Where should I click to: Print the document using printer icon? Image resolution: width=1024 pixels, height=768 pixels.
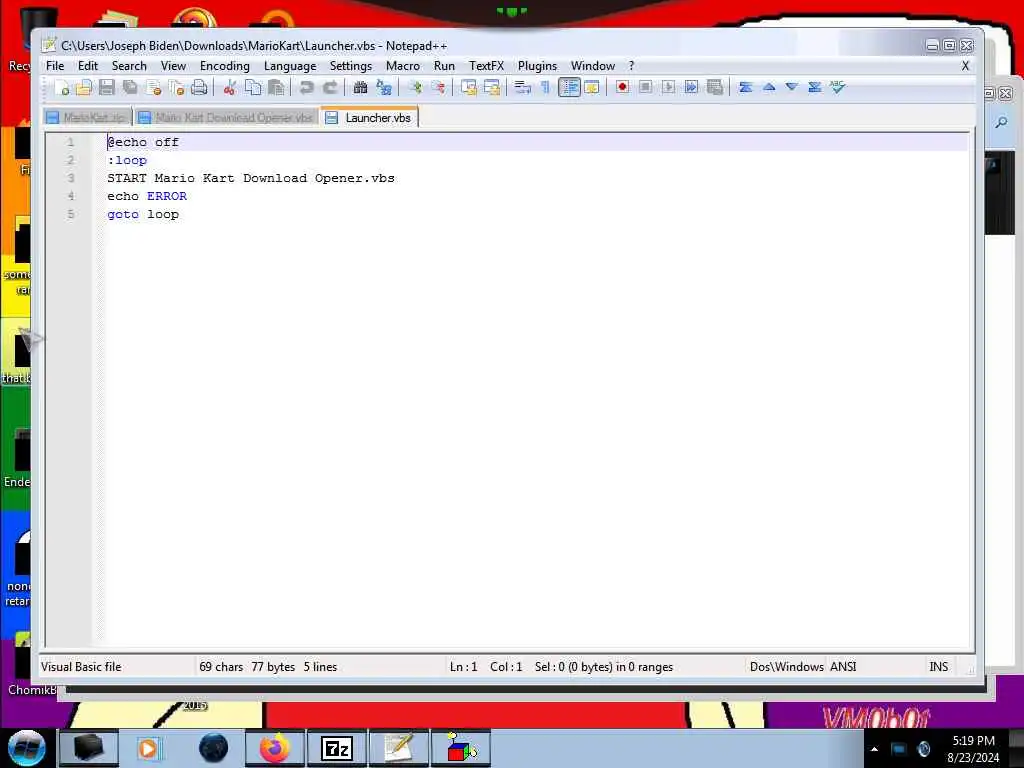point(199,87)
